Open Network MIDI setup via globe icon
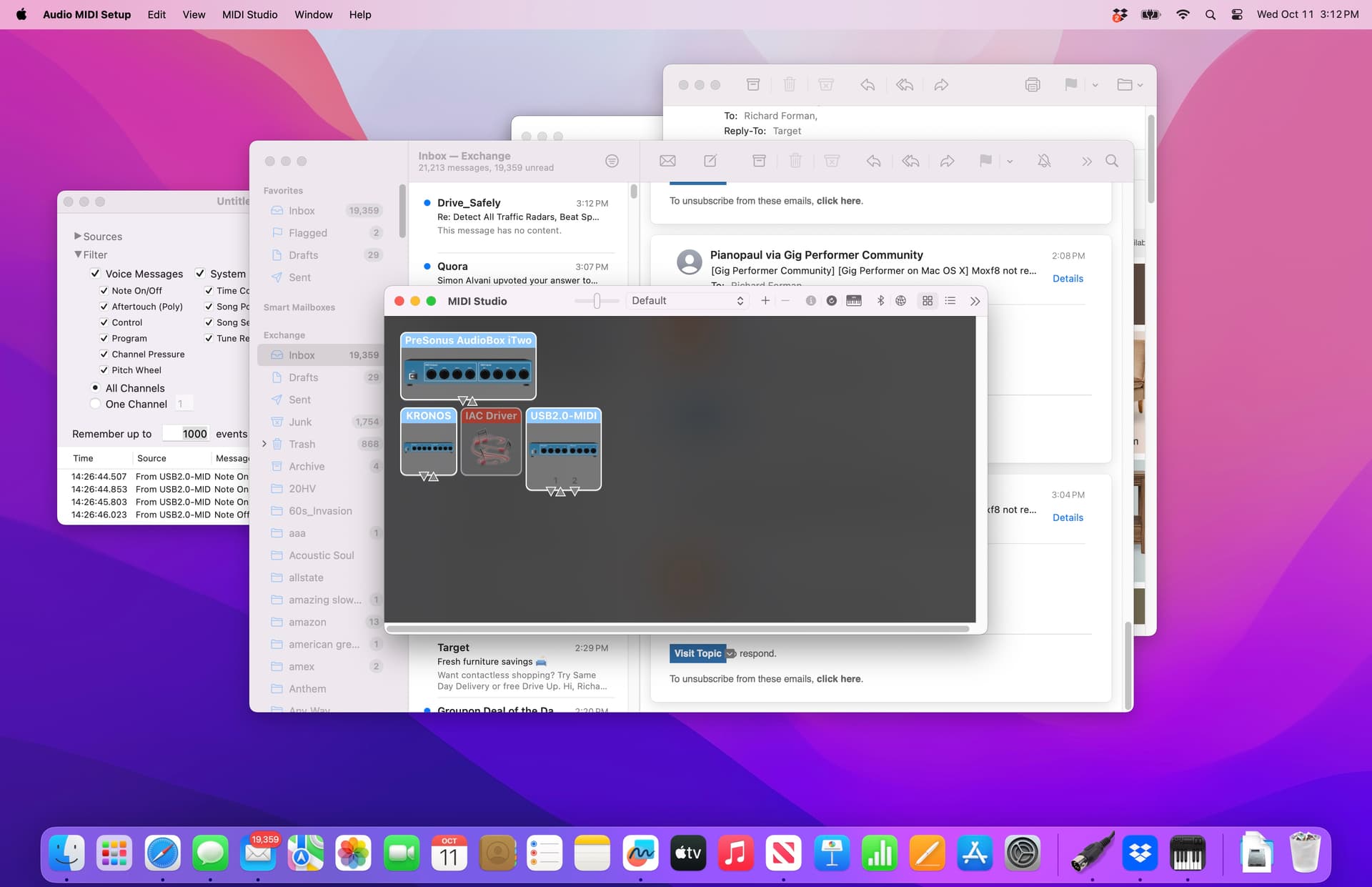The height and width of the screenshot is (887, 1372). pos(900,301)
